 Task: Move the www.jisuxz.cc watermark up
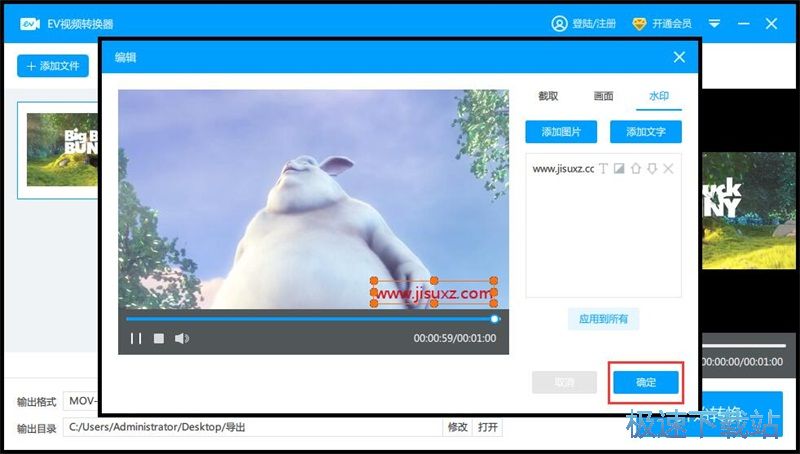pos(635,169)
